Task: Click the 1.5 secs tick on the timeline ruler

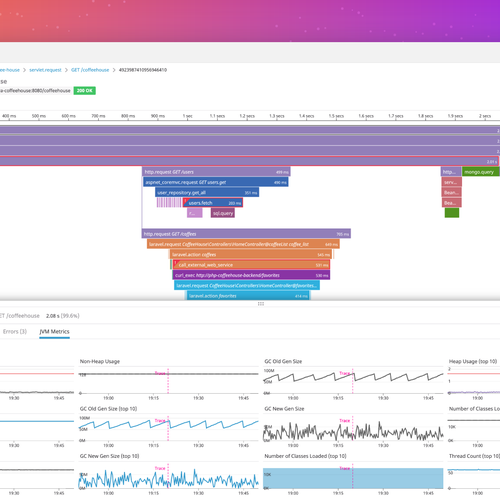Action: 336,116
